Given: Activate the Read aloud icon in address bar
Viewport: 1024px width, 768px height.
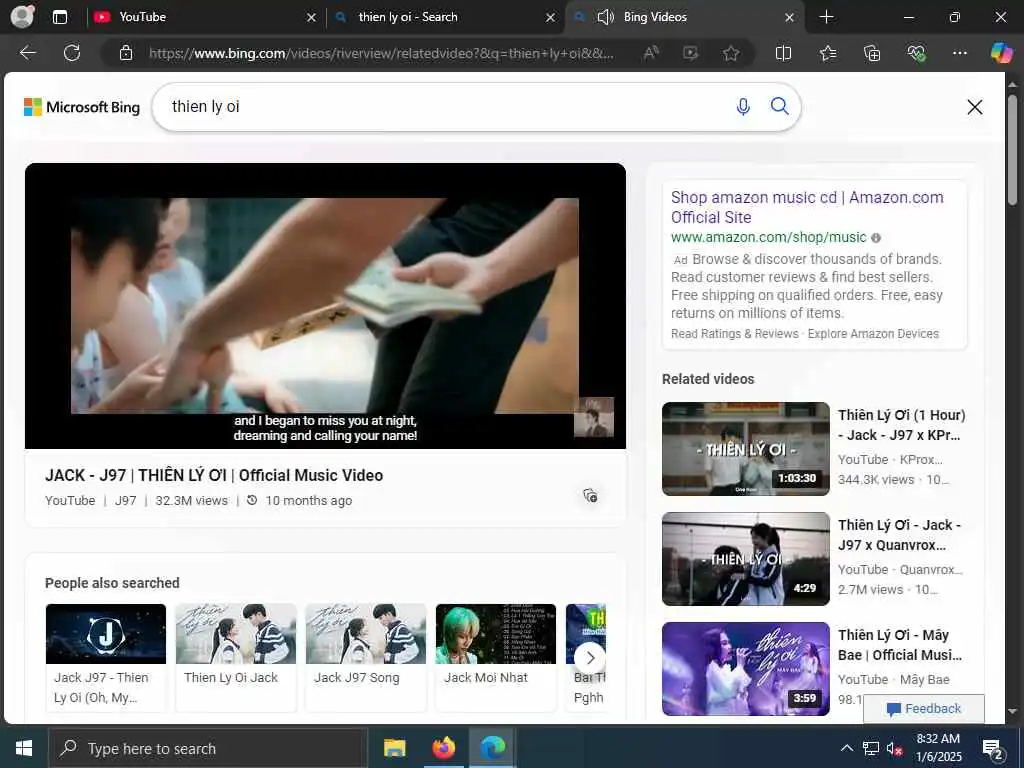Looking at the screenshot, I should [650, 53].
